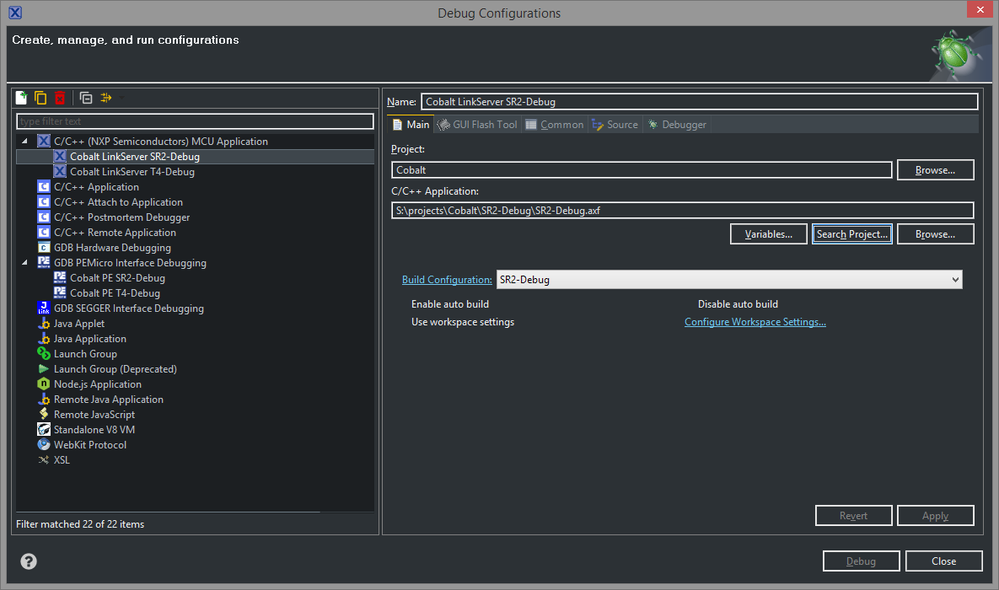Image resolution: width=999 pixels, height=590 pixels.
Task: Click the Java Applet icon
Action: pos(43,324)
